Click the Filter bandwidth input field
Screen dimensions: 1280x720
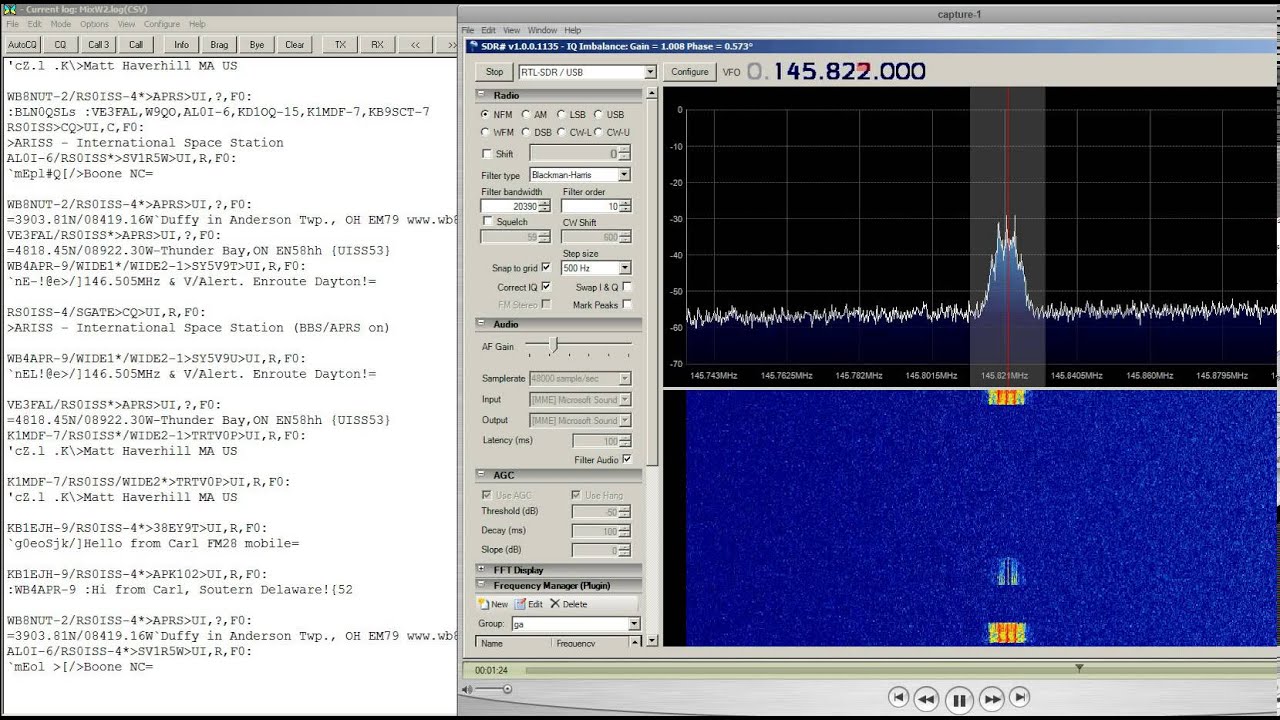click(509, 206)
